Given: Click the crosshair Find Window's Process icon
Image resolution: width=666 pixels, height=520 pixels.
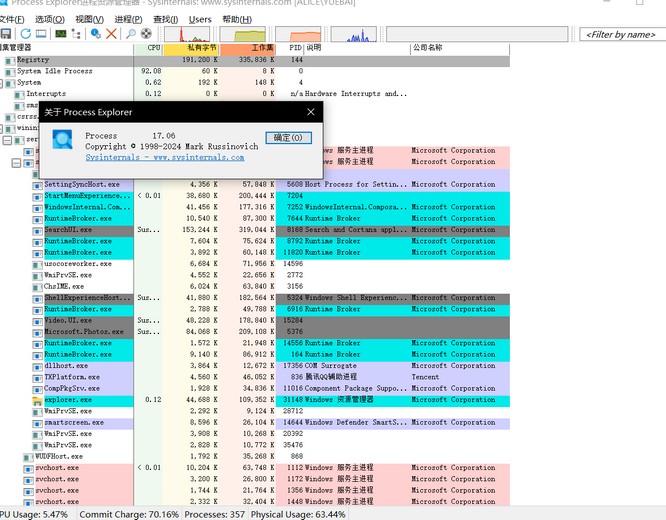Looking at the screenshot, I should coord(146,34).
